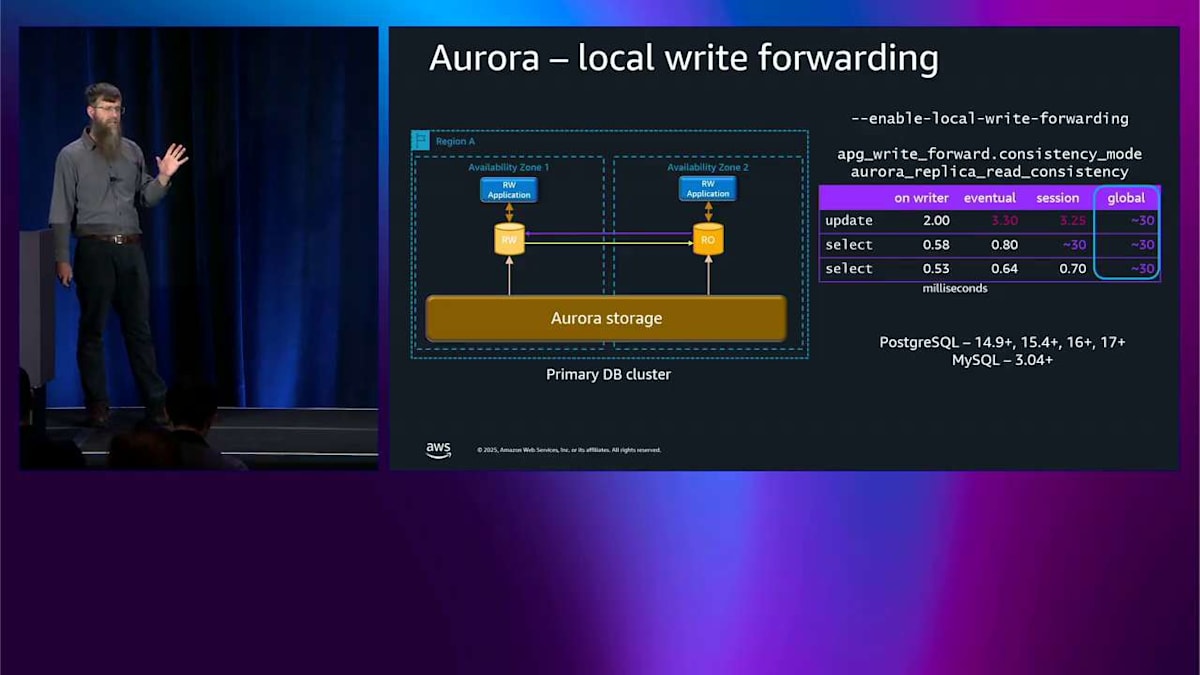This screenshot has width=1200, height=675.
Task: Click the "3.30" eventual value
Action: pos(1003,221)
